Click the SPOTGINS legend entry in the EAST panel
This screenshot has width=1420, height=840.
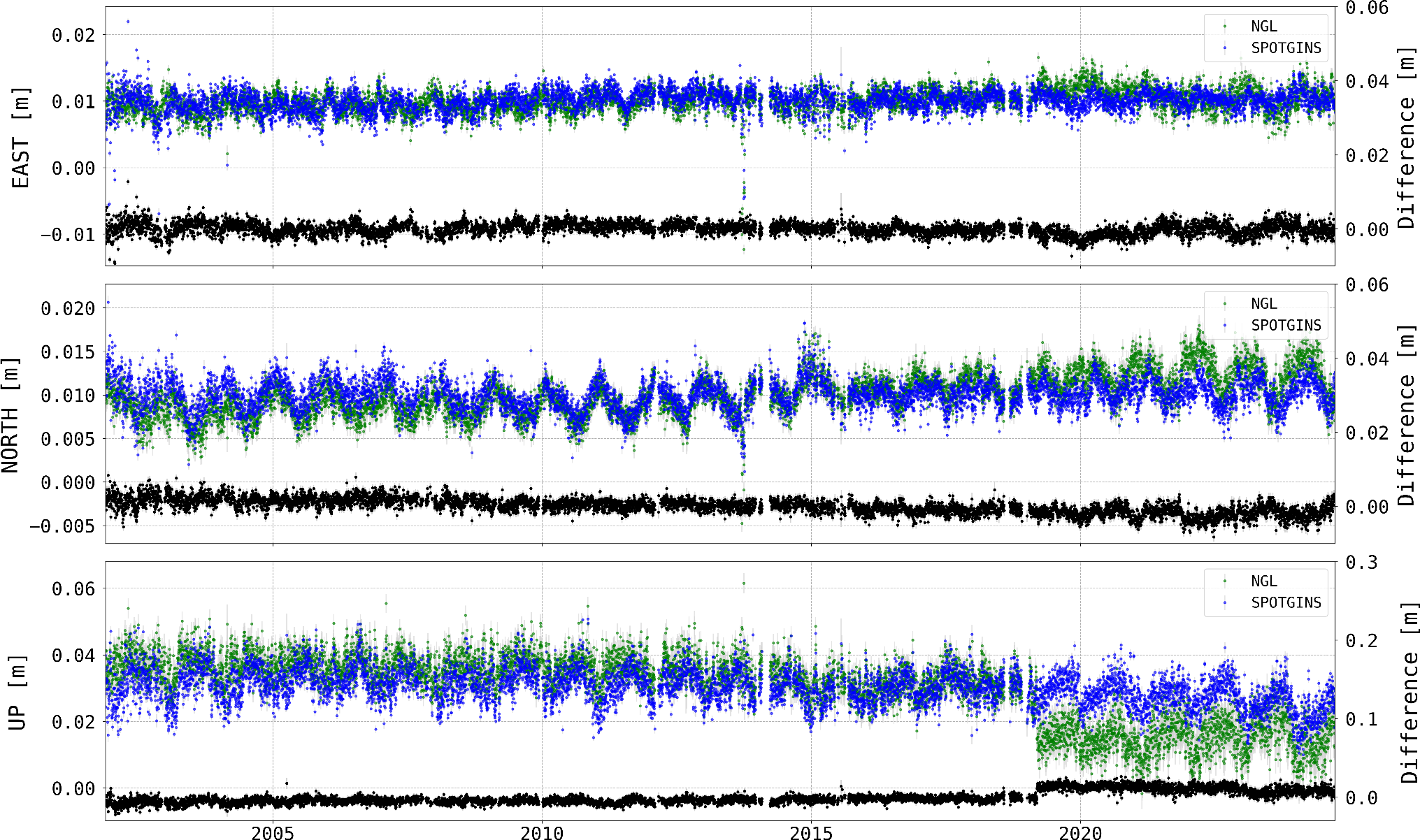point(1286,48)
